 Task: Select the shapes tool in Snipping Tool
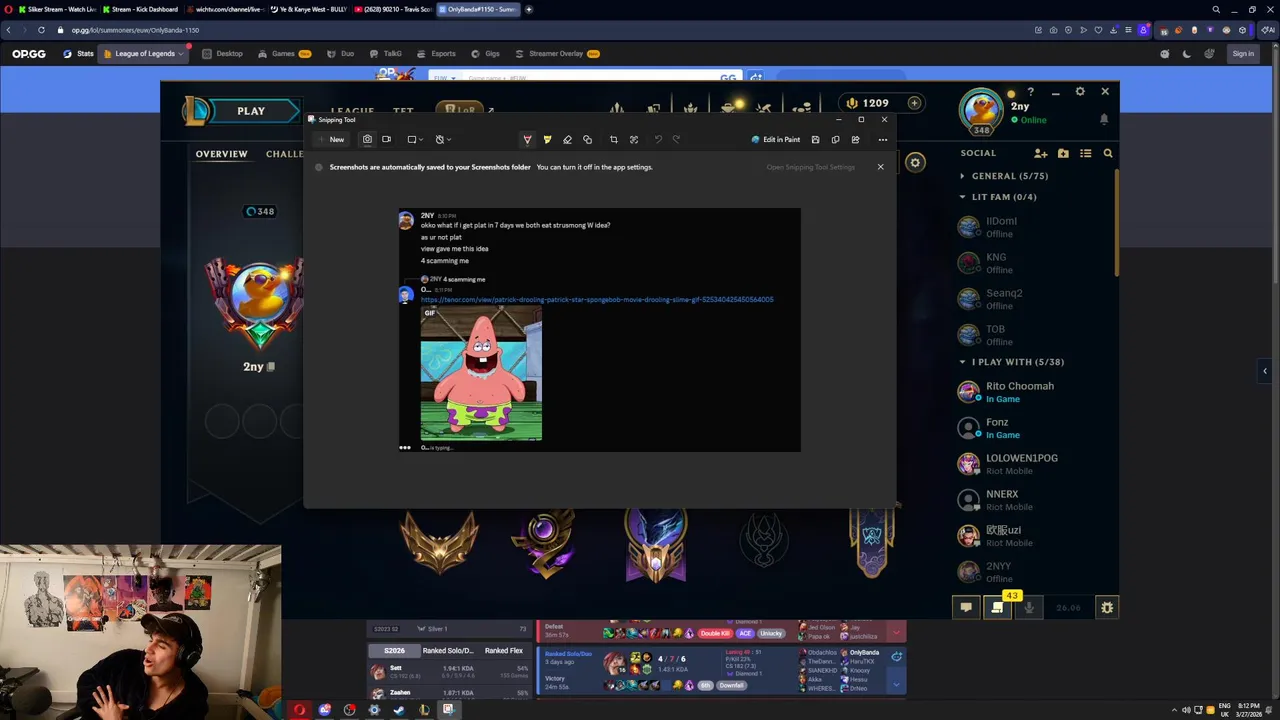587,140
